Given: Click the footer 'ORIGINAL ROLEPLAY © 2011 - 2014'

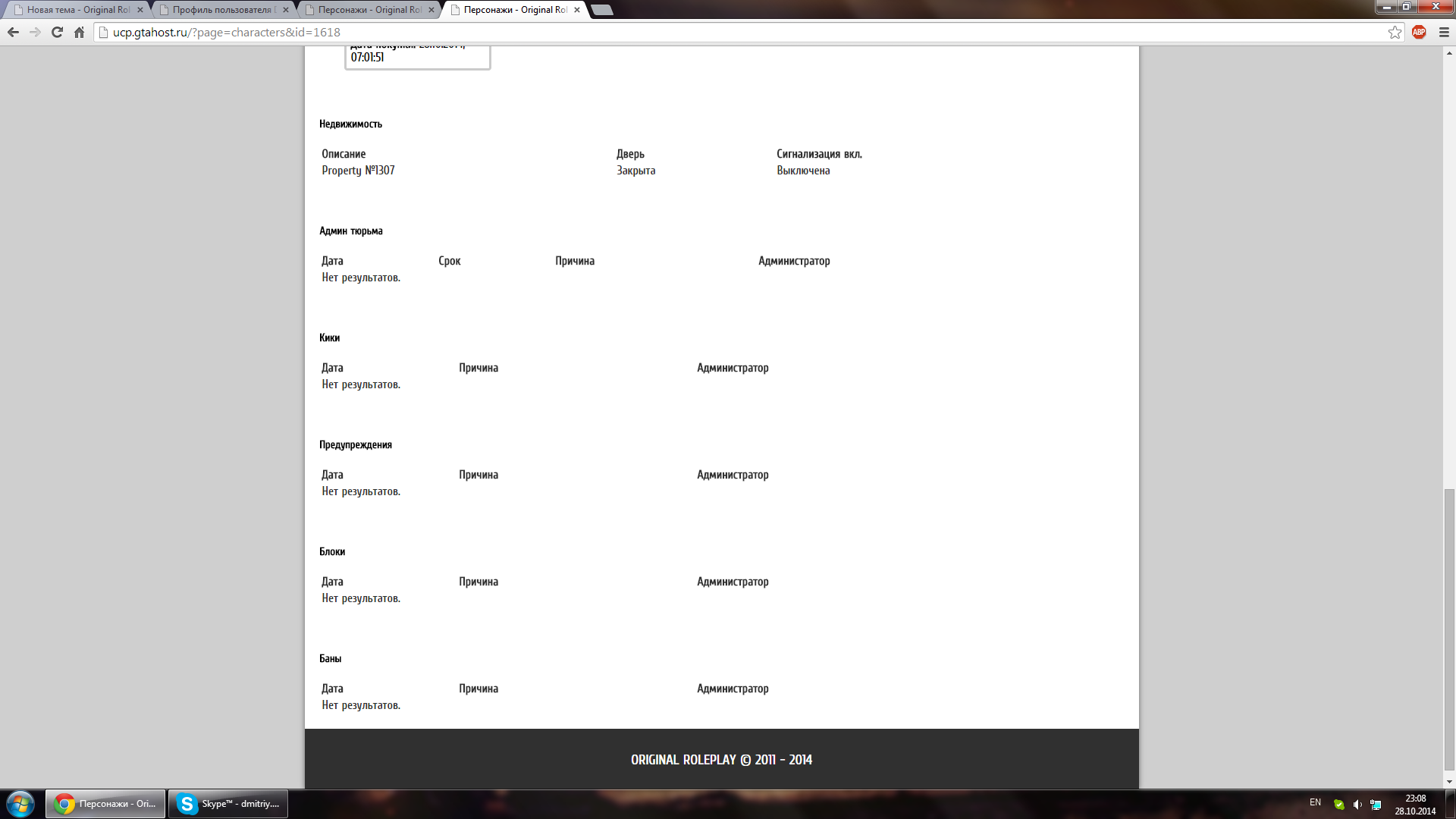Looking at the screenshot, I should pyautogui.click(x=721, y=760).
